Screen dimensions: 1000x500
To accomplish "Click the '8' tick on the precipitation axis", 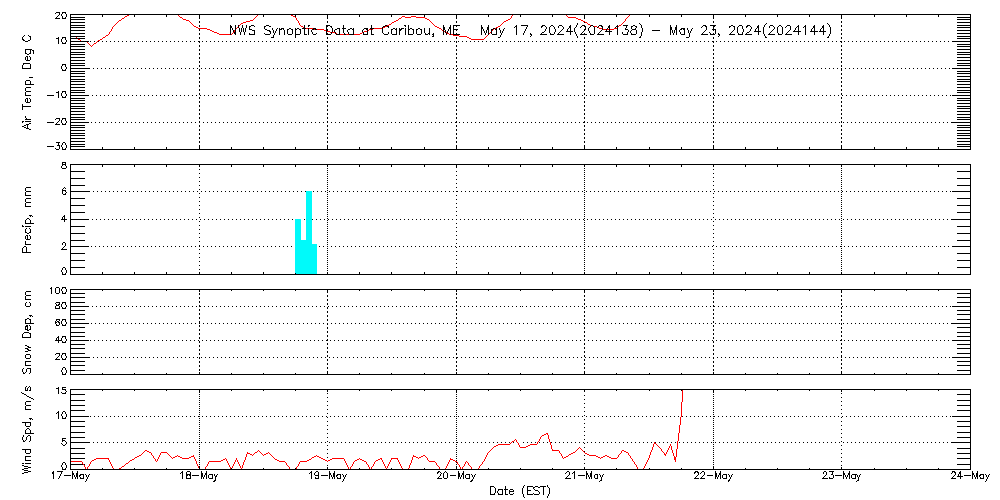I will pos(64,165).
